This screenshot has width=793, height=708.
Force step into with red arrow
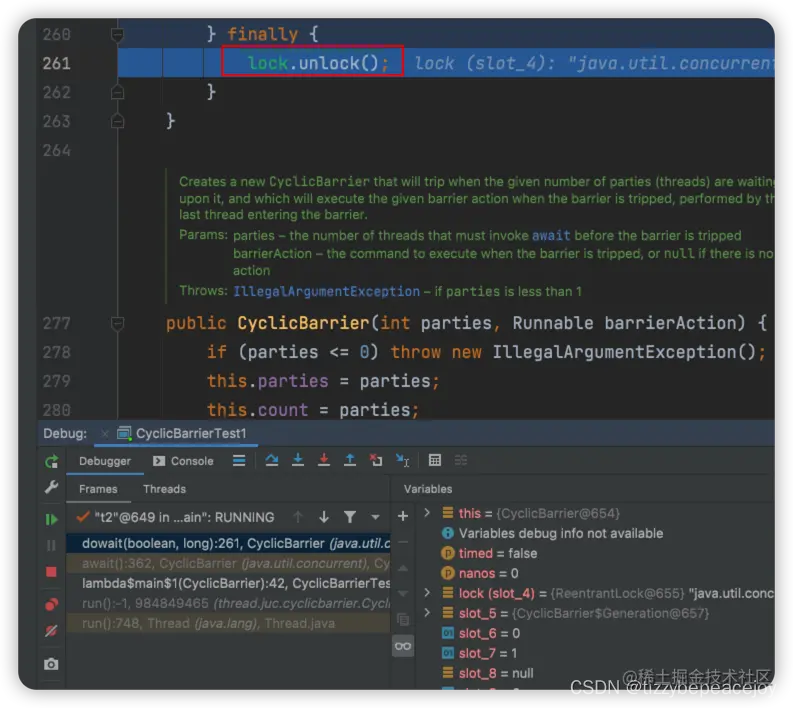(x=324, y=460)
